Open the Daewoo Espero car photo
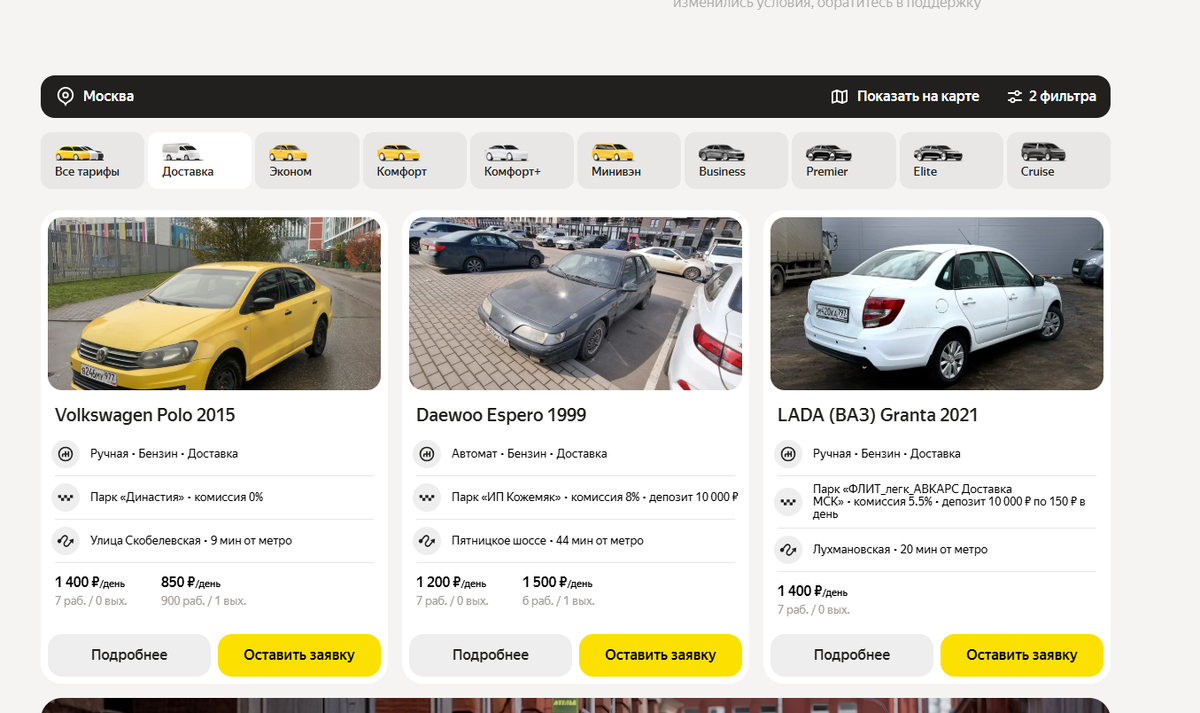Viewport: 1200px width, 713px height. coord(576,304)
